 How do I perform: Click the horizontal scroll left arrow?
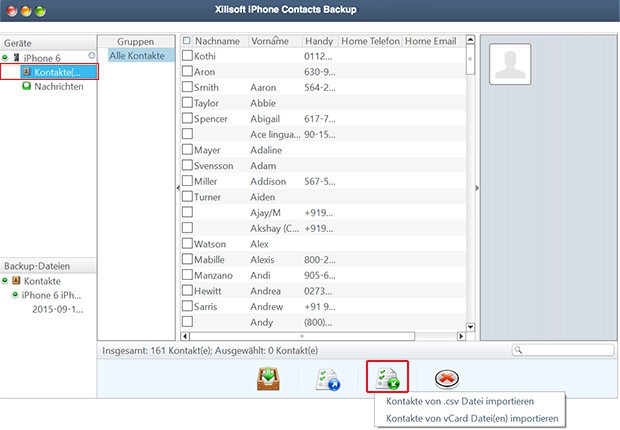tap(185, 336)
